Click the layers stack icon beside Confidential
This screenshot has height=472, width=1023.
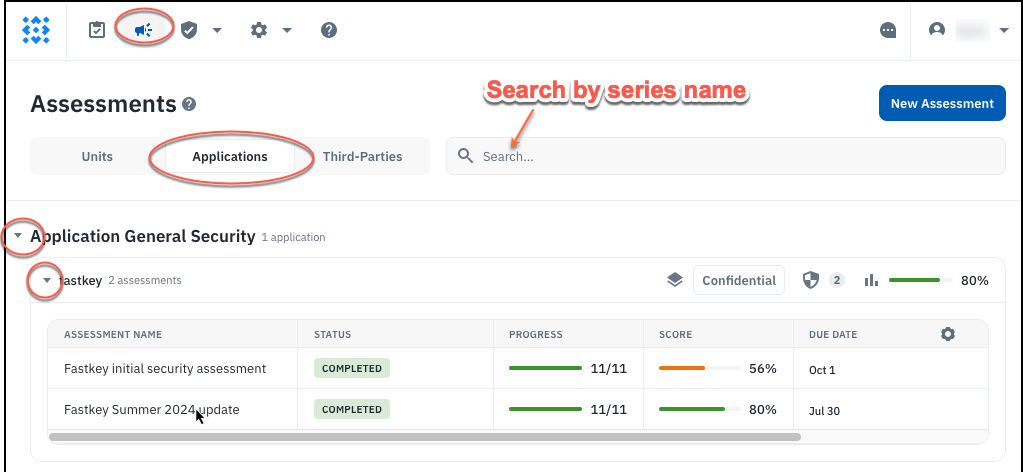(675, 280)
